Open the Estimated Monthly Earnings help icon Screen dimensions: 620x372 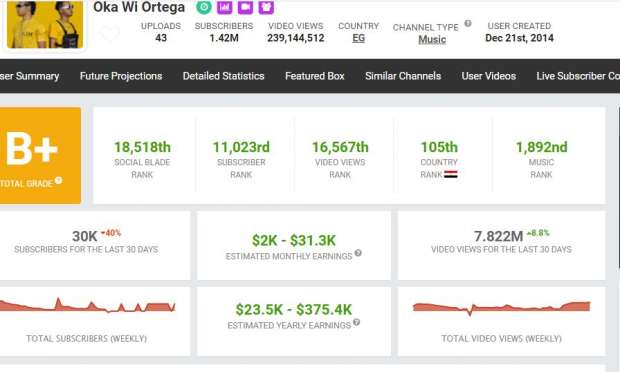(358, 253)
